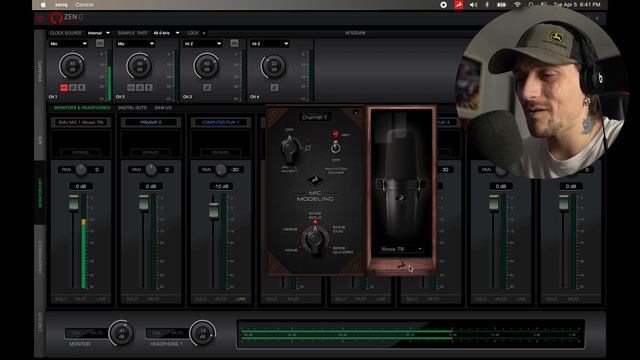Click the pan knob on PREAMP 2 channel
This screenshot has height=360, width=640.
coord(151,169)
